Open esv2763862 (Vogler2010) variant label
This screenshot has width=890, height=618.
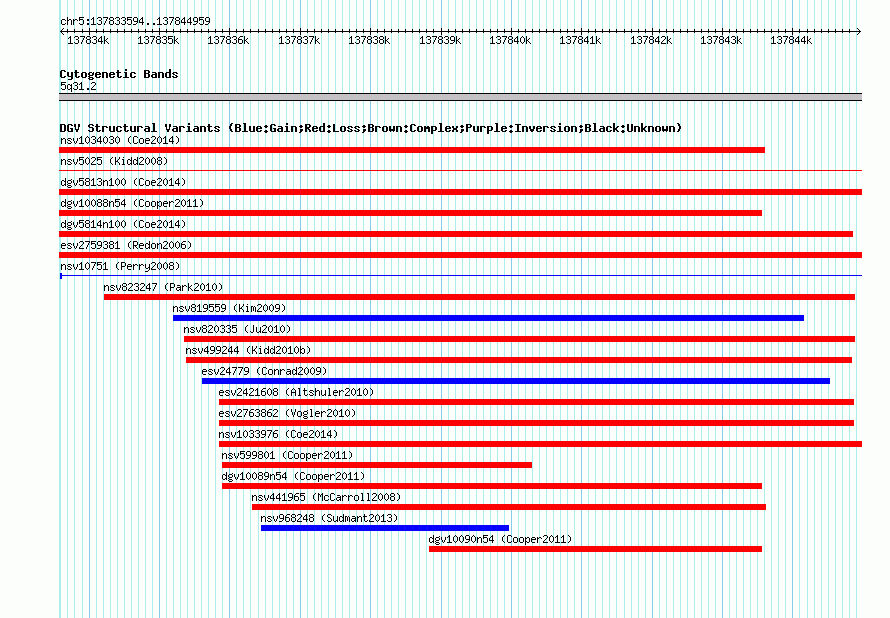(287, 413)
